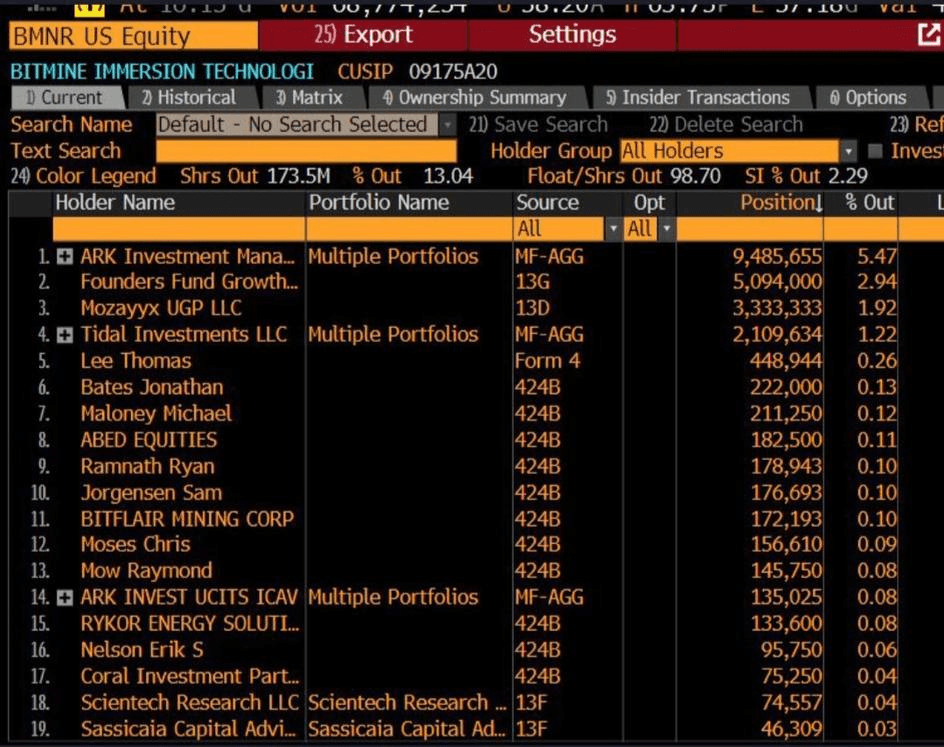Click BITMINE IMMERSION TECHNOLOGI company name

162,72
